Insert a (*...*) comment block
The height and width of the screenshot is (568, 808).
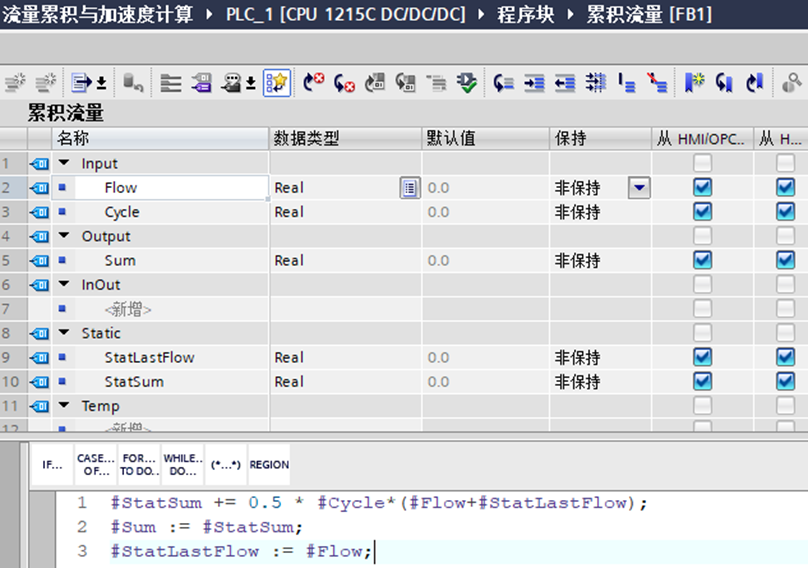click(226, 464)
